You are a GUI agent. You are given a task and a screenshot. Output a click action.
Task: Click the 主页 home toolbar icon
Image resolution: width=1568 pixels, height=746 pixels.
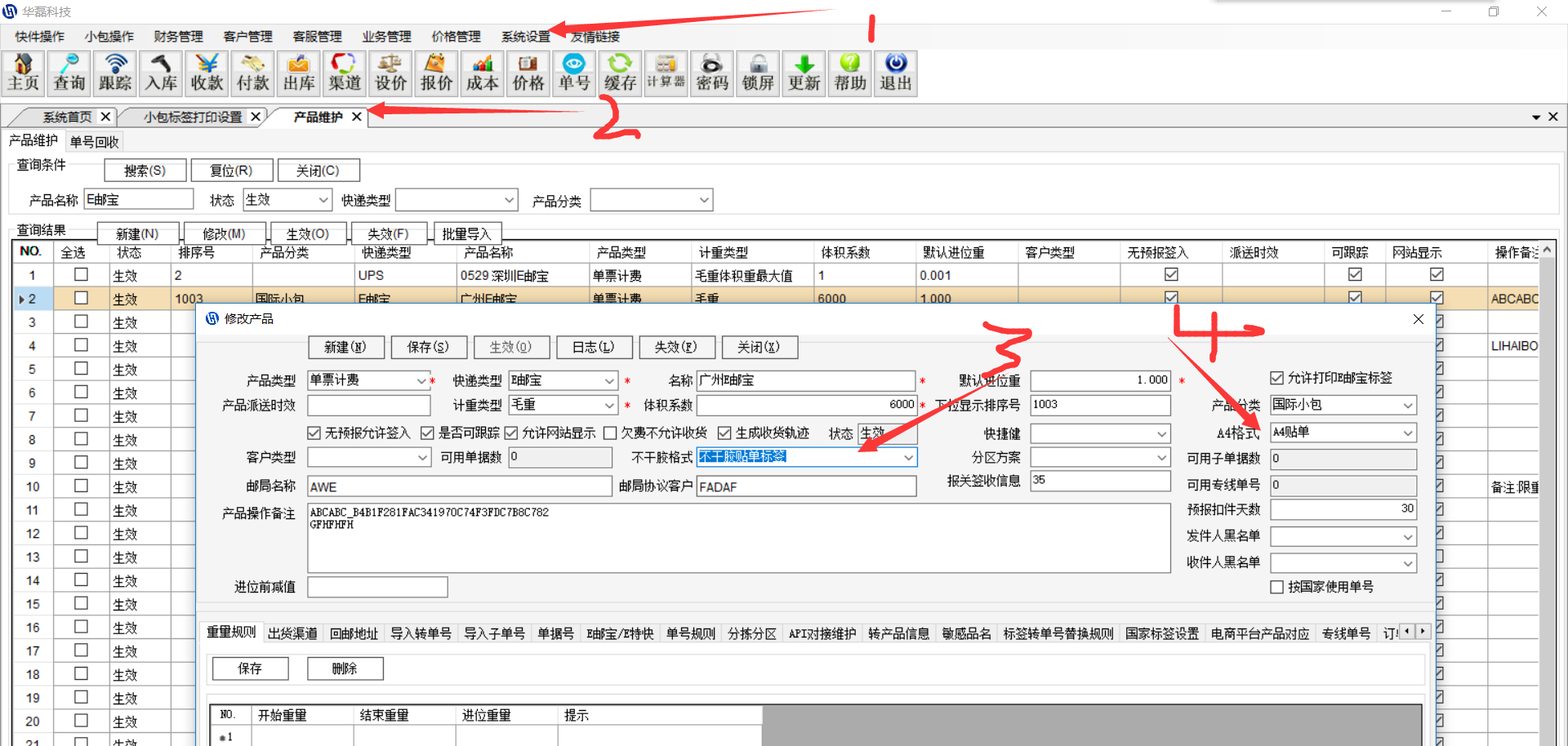tap(24, 73)
